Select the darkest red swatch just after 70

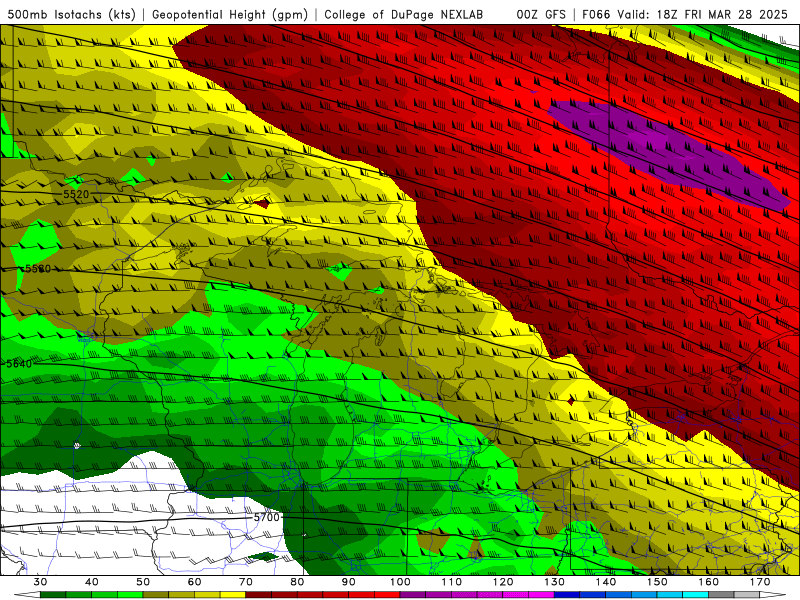[259, 595]
